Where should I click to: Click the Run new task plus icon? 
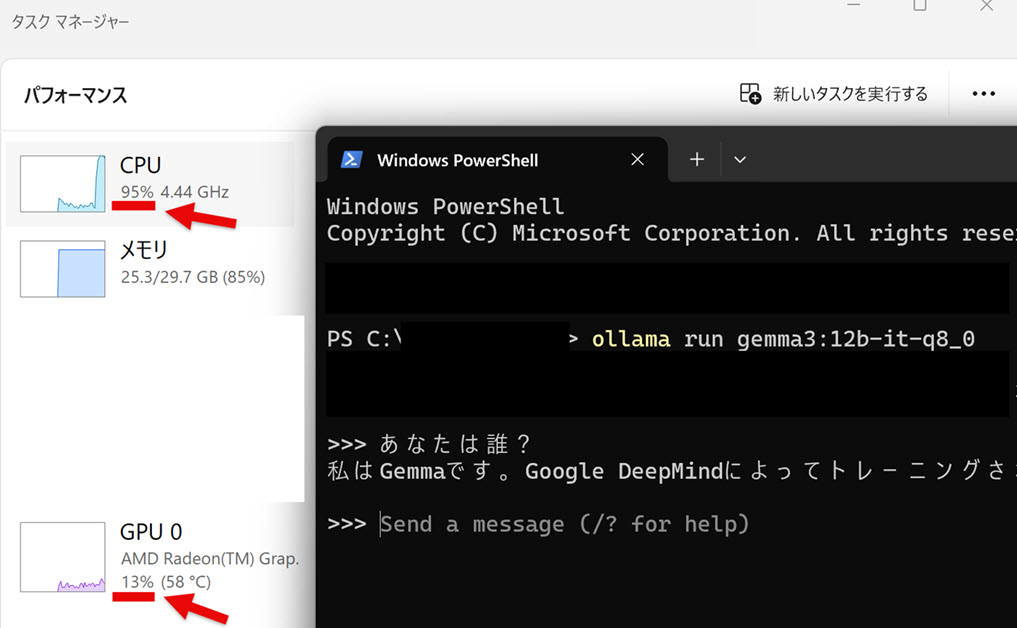pos(749,93)
